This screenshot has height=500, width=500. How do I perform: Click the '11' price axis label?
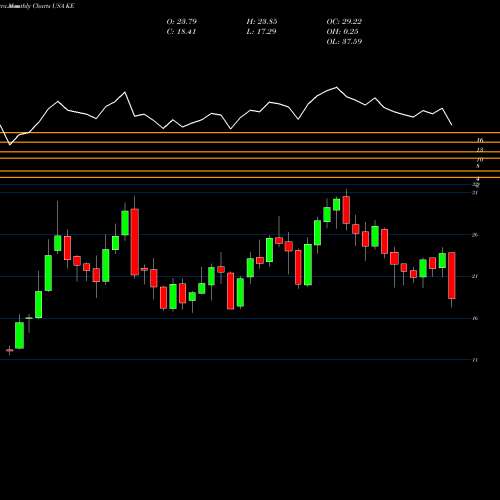475,360
